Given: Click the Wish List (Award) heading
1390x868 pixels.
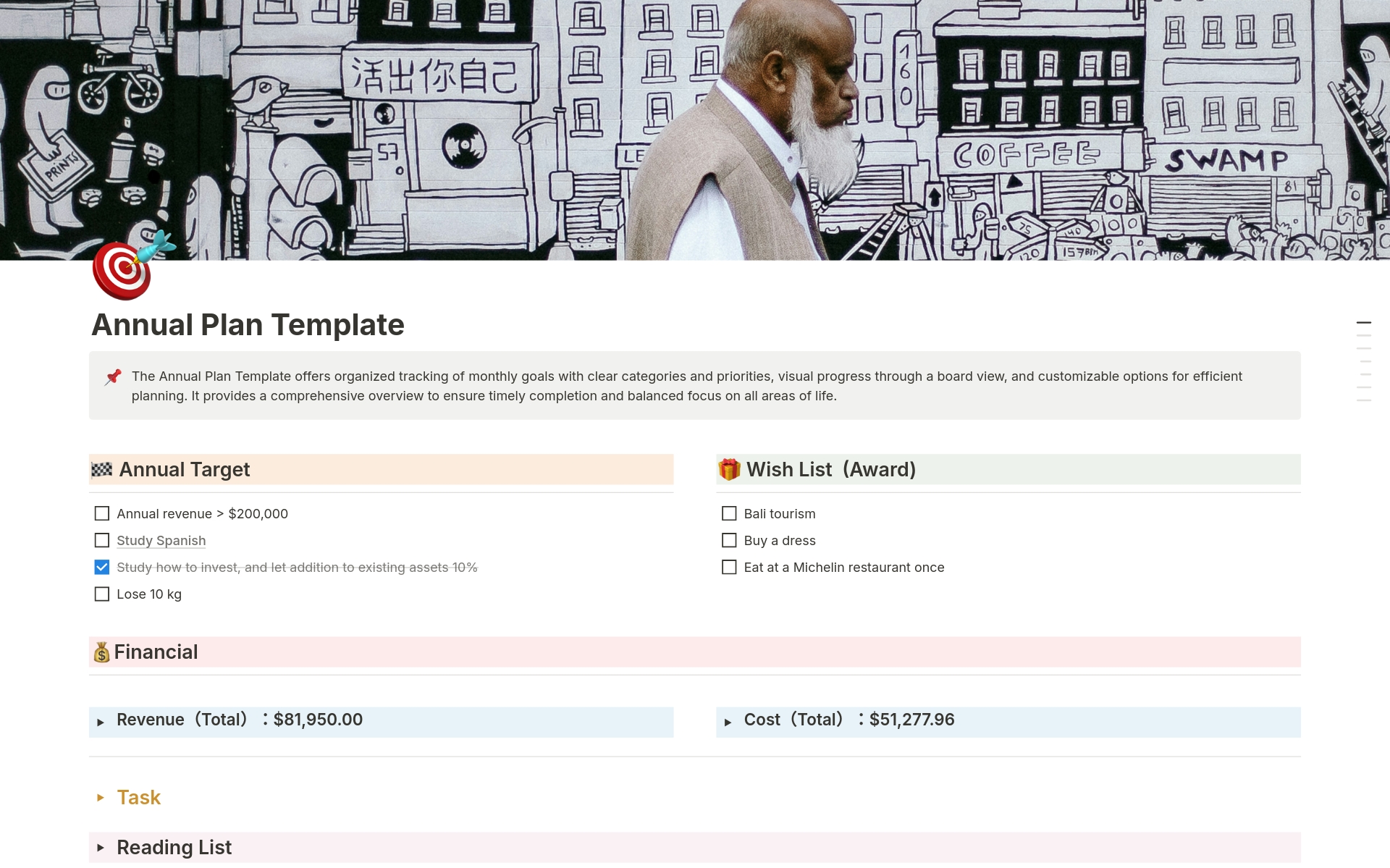Looking at the screenshot, I should click(831, 470).
